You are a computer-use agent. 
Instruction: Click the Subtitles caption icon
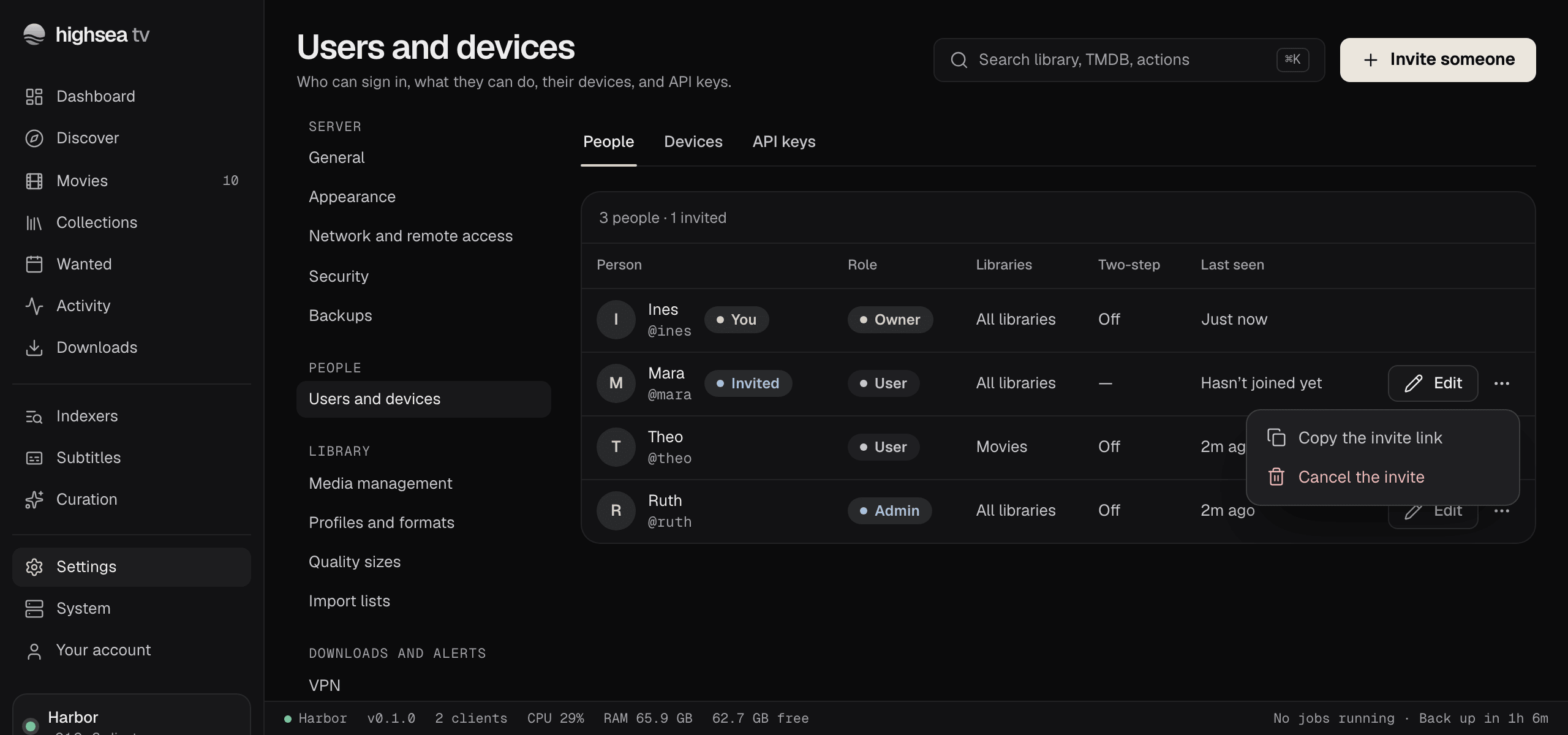[34, 458]
